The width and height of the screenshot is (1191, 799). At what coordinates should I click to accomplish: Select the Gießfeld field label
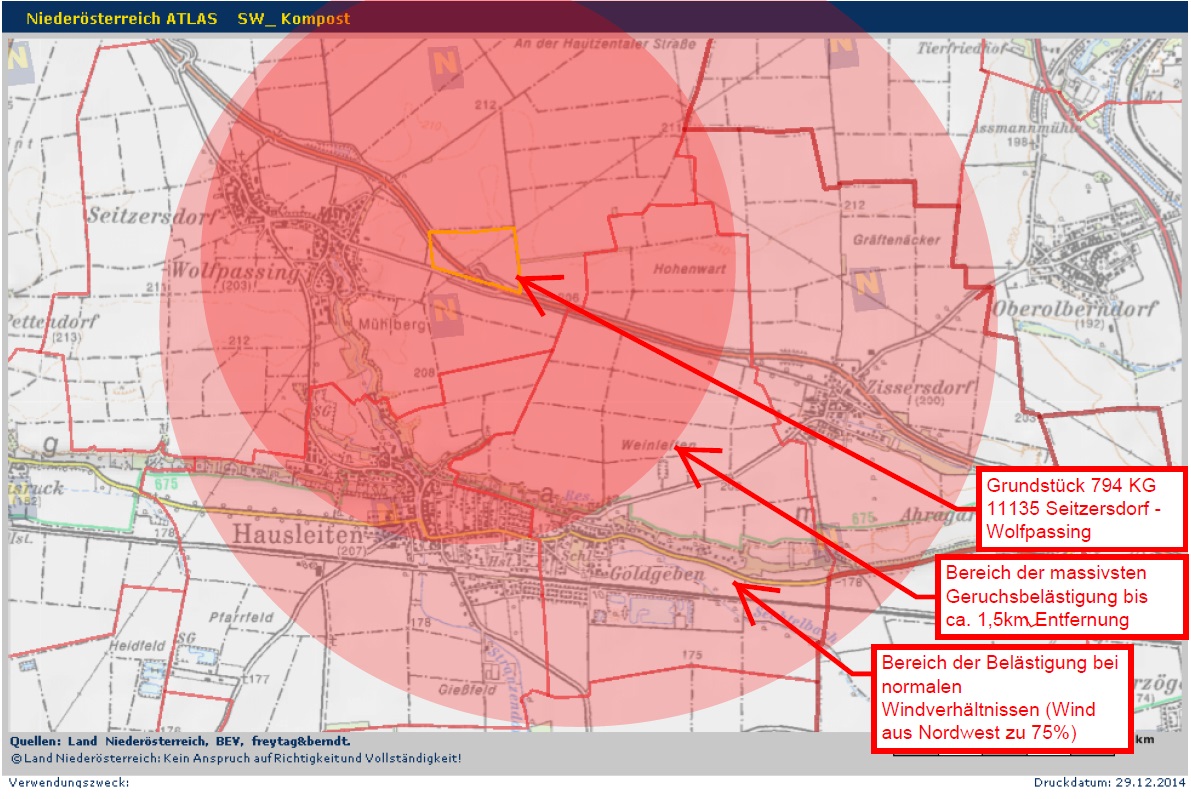pos(467,690)
